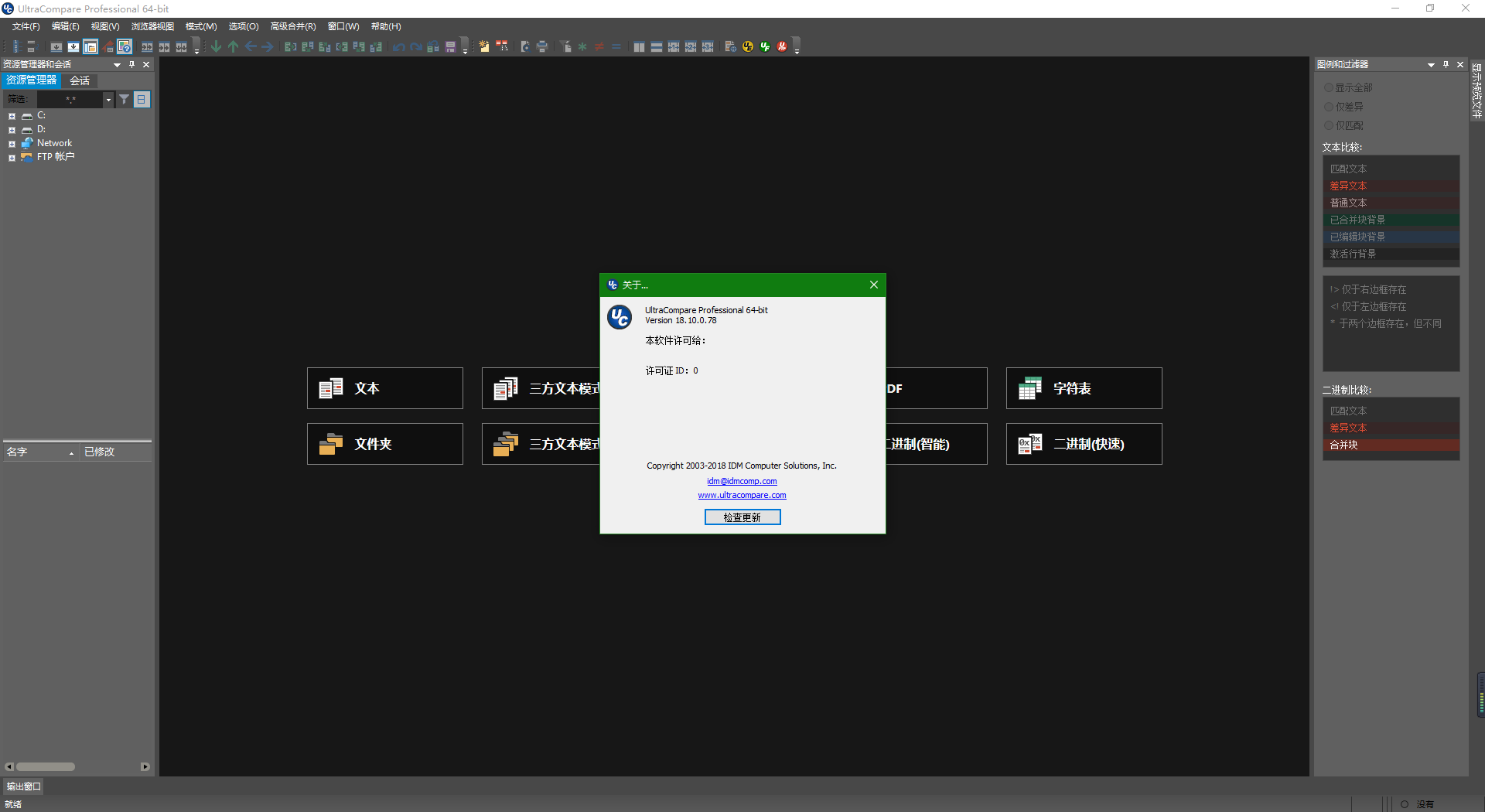Viewport: 1485px width, 812px height.
Task: Click the folder compare button's folder icon
Action: [331, 444]
